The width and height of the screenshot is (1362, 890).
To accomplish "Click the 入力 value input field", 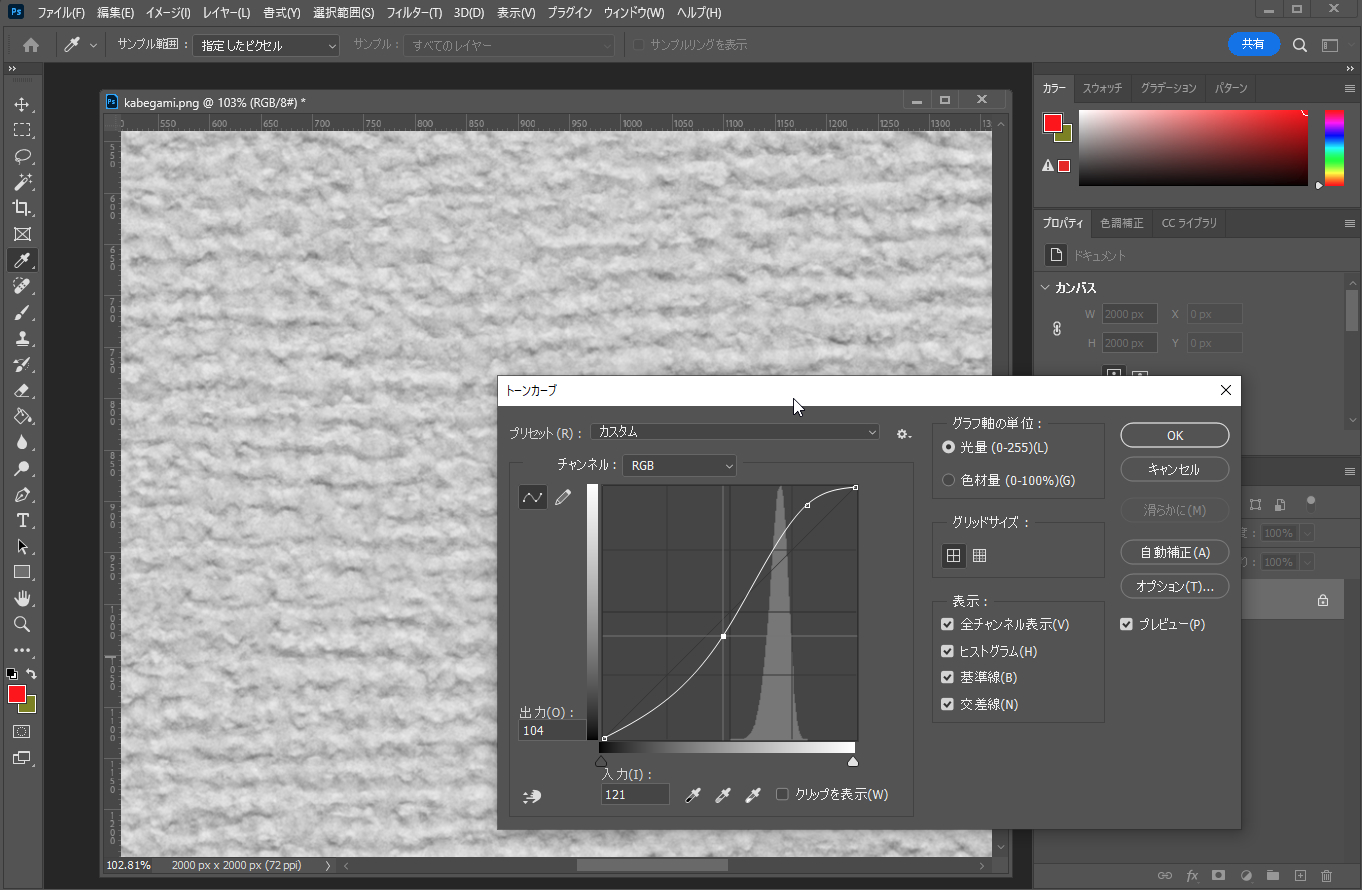I will [x=635, y=795].
